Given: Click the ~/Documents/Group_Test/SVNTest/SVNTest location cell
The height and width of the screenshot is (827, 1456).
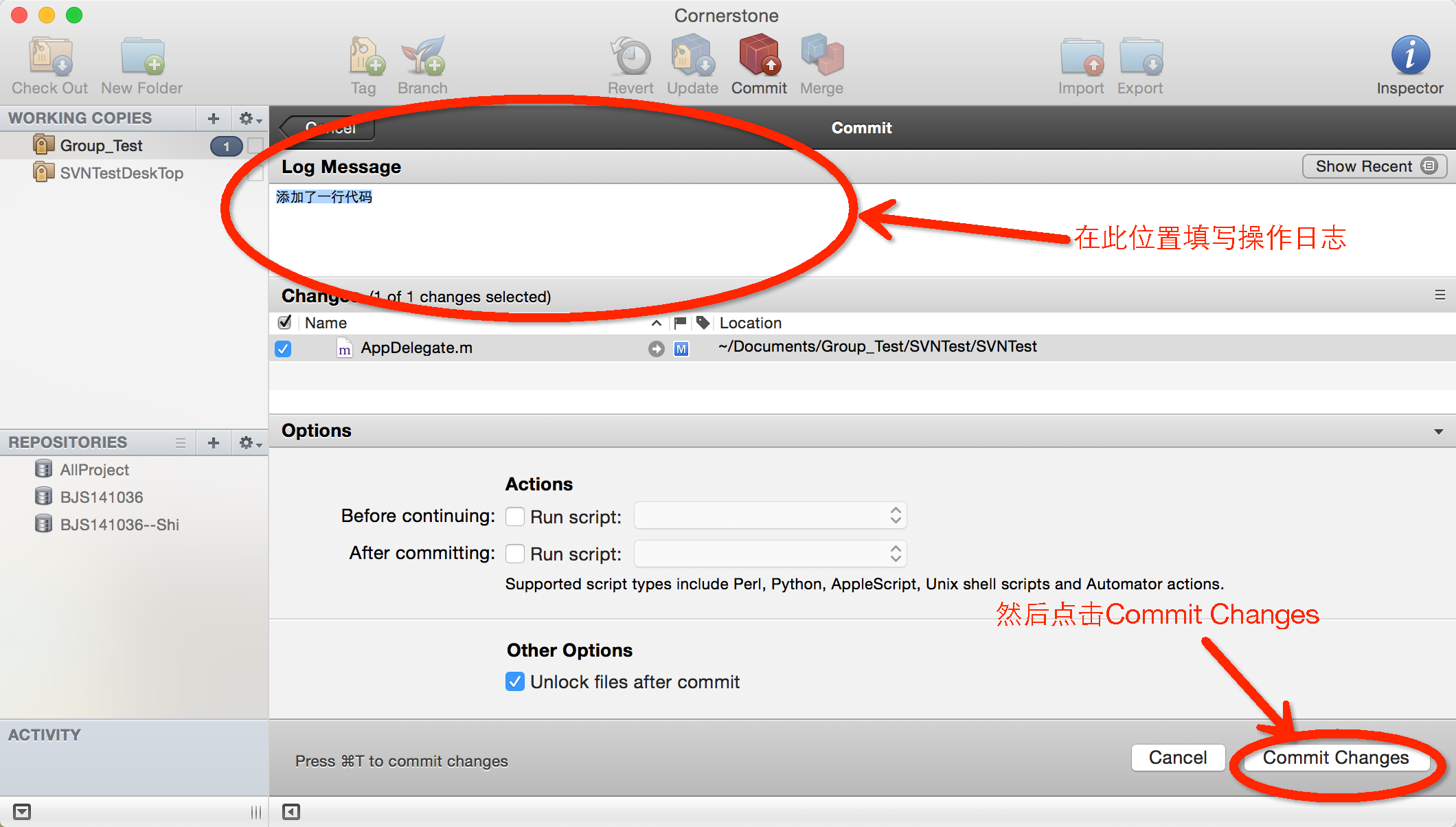Looking at the screenshot, I should click(878, 347).
